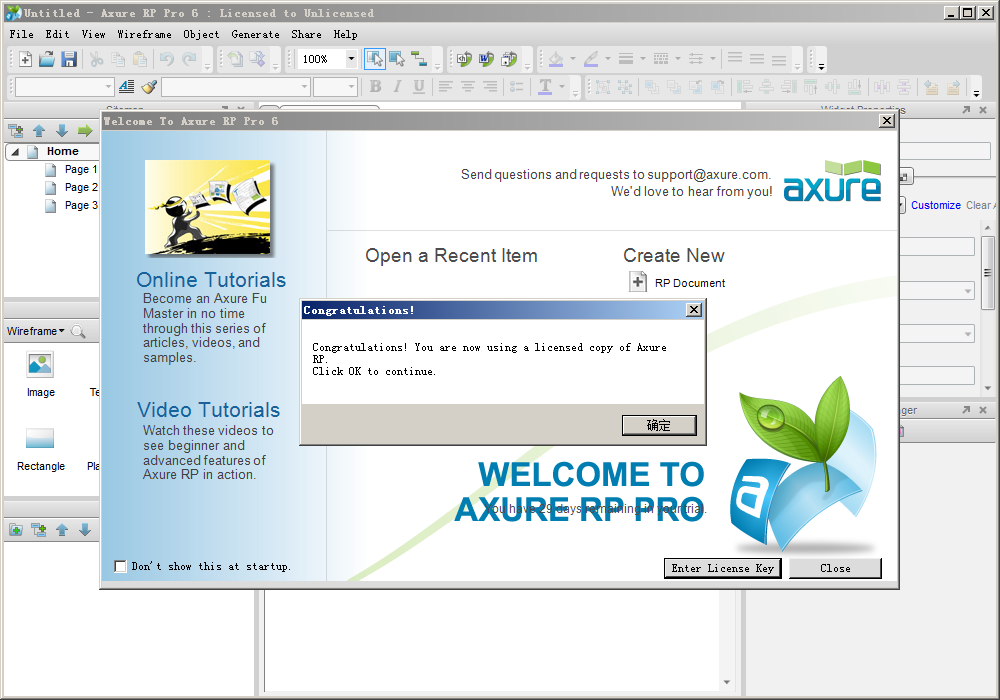
Task: Collapse the Home tree node
Action: [x=15, y=152]
